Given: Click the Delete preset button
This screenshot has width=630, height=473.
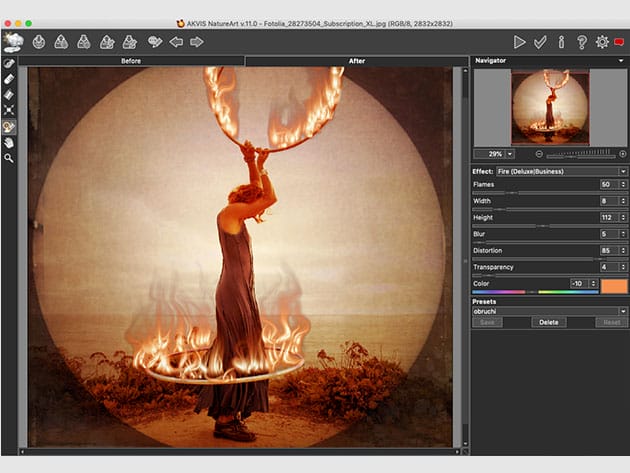Looking at the screenshot, I should point(549,323).
